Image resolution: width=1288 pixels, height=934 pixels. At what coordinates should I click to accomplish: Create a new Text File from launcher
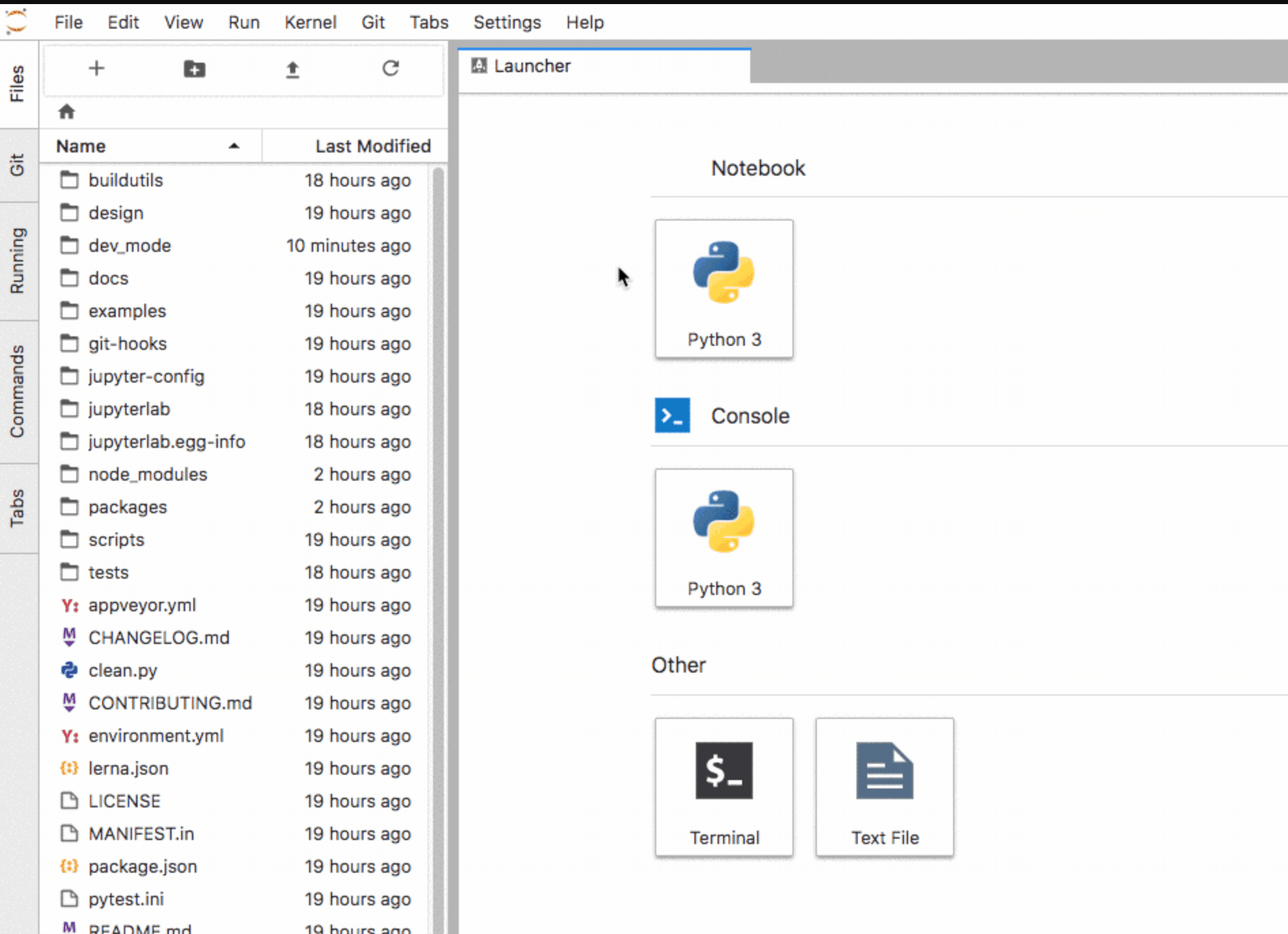pyautogui.click(x=884, y=787)
